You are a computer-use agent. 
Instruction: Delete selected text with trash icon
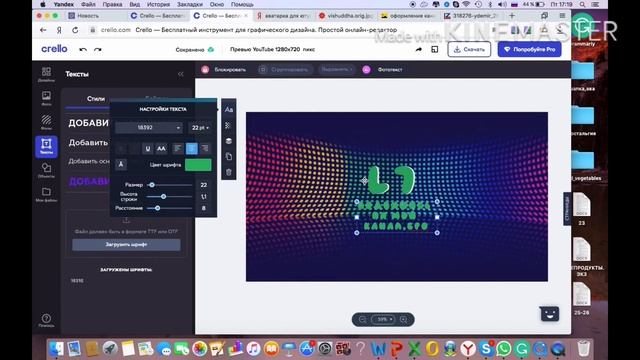[x=229, y=172]
